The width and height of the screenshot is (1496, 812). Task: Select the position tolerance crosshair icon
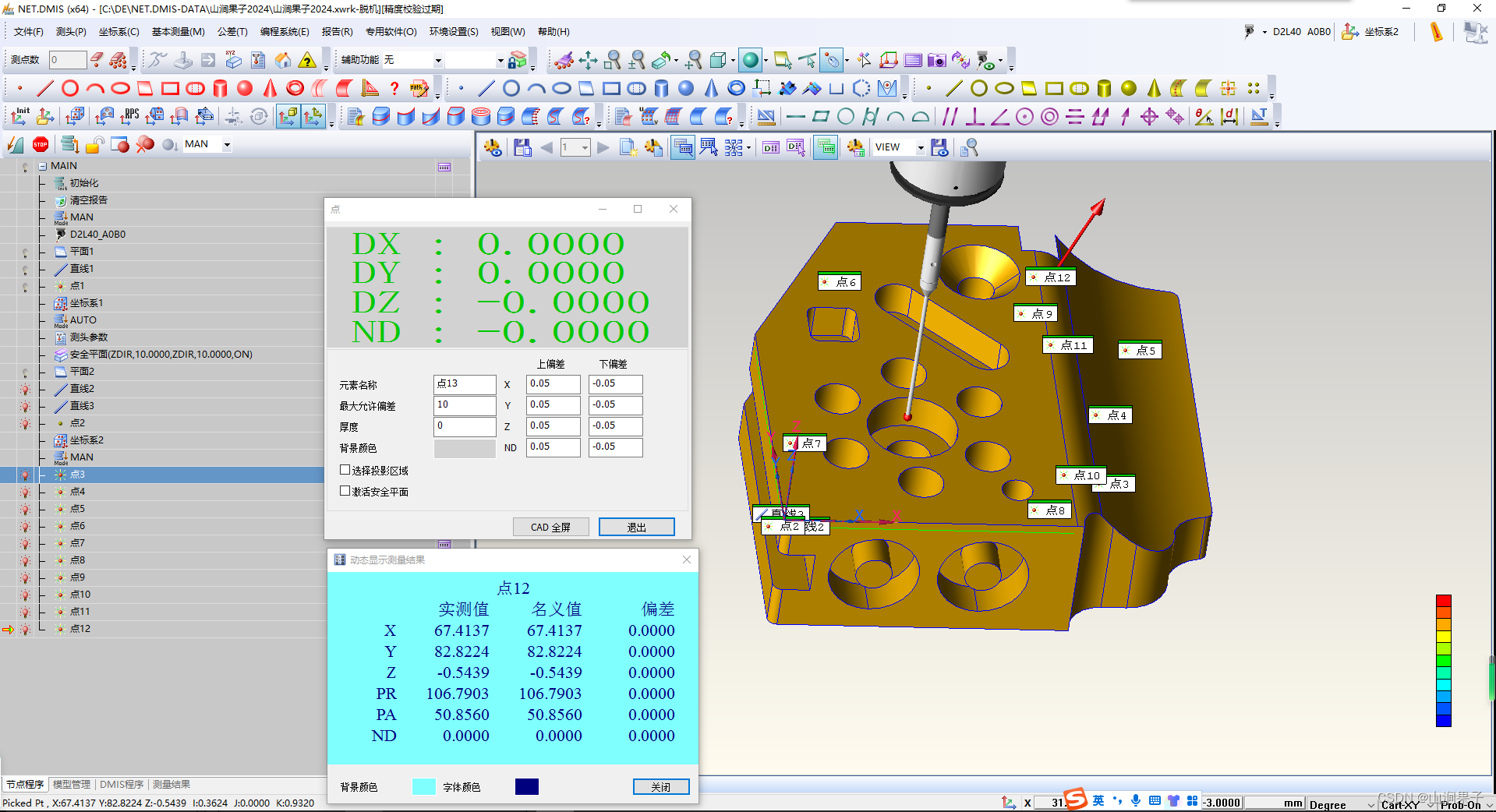(1149, 116)
